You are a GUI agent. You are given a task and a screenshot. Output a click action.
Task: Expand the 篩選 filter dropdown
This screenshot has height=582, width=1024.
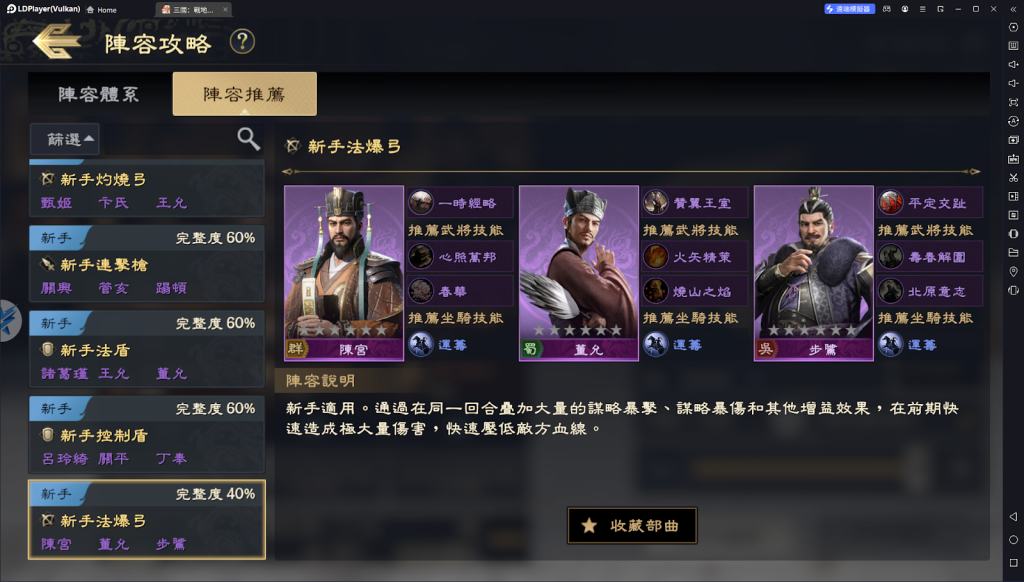[65, 139]
